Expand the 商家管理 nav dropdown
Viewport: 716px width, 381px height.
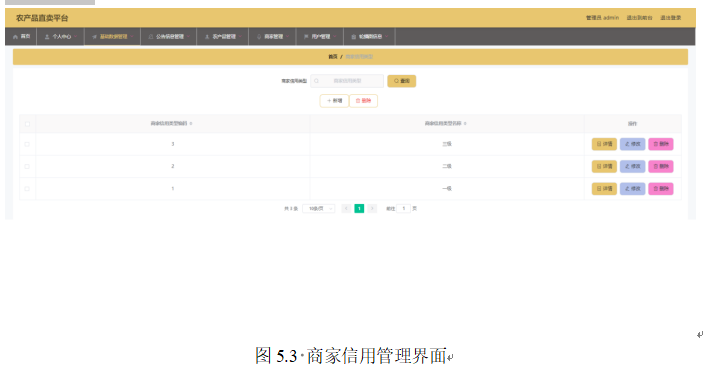[x=273, y=37]
